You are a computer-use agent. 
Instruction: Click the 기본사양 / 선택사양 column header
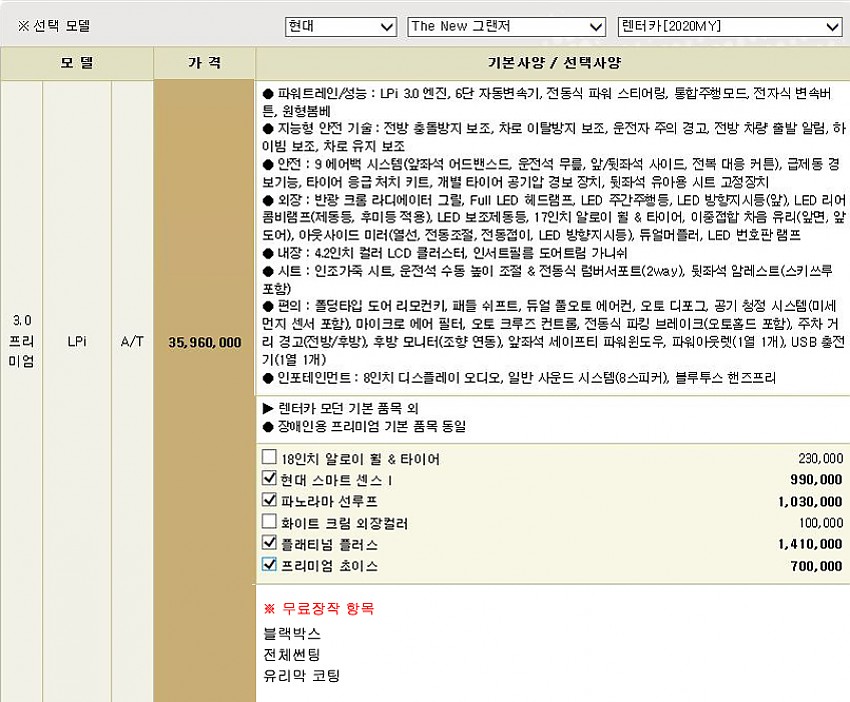[552, 63]
